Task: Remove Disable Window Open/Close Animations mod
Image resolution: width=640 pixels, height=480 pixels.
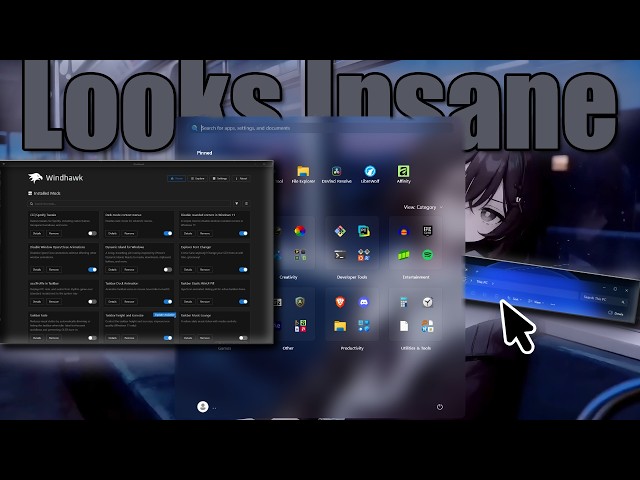Action: tap(54, 269)
